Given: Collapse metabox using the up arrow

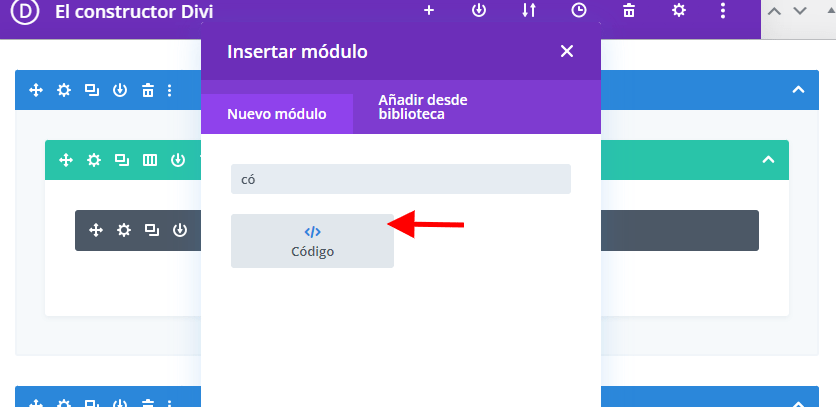Looking at the screenshot, I should 774,11.
